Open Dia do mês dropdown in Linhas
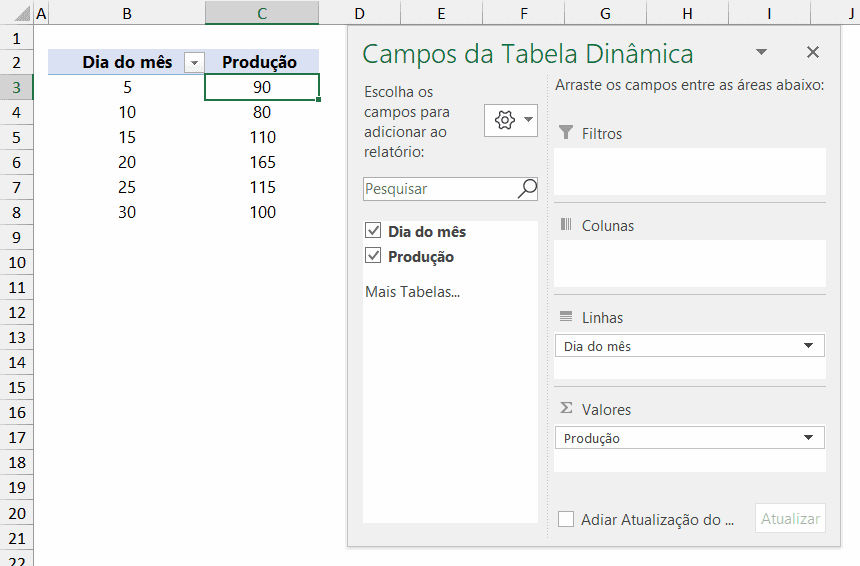The image size is (860, 566). point(808,346)
